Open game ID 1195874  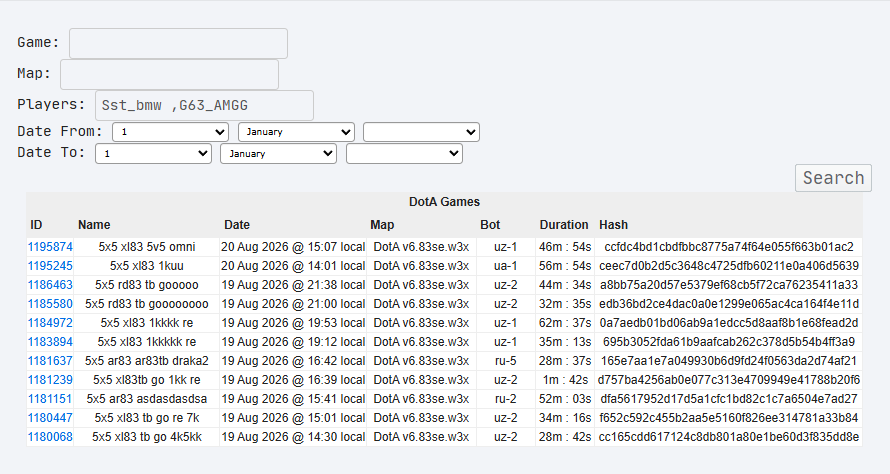(50, 247)
